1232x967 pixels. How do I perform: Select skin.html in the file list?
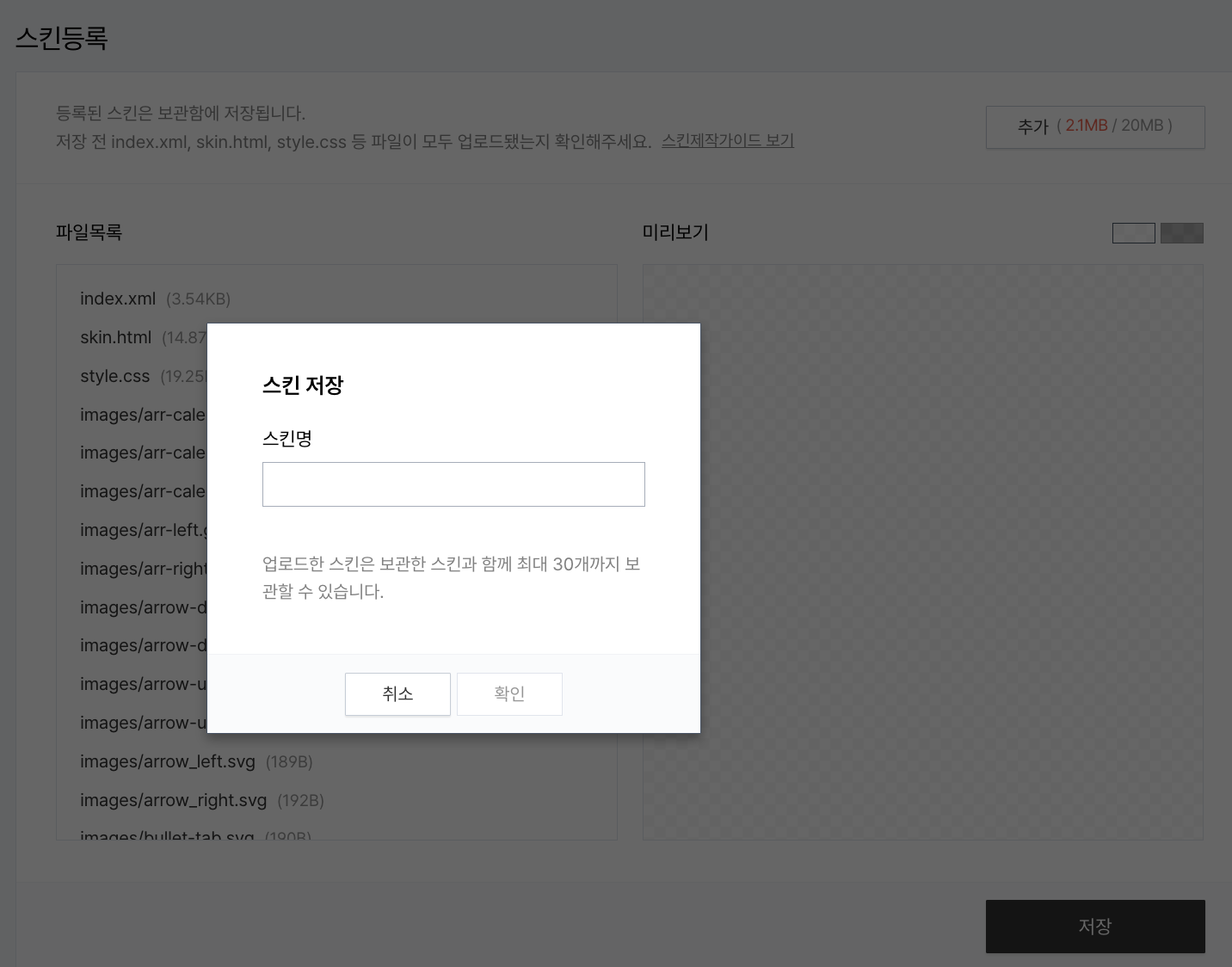[143, 337]
